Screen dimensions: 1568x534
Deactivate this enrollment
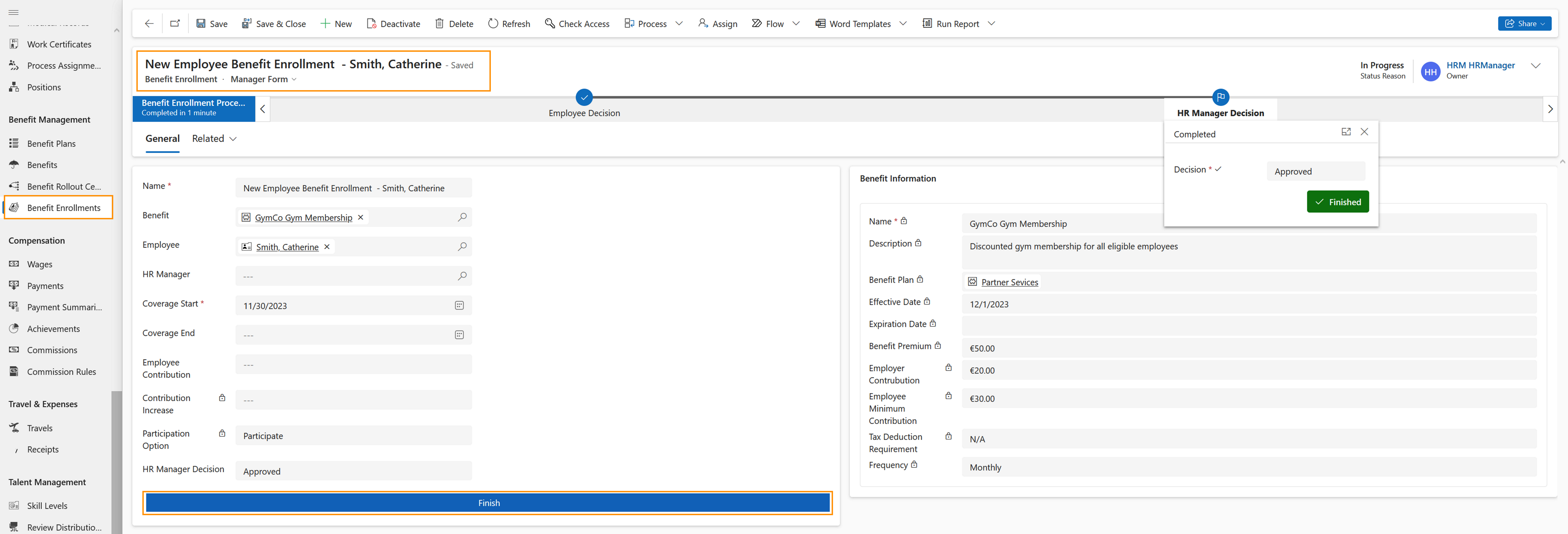click(x=393, y=24)
